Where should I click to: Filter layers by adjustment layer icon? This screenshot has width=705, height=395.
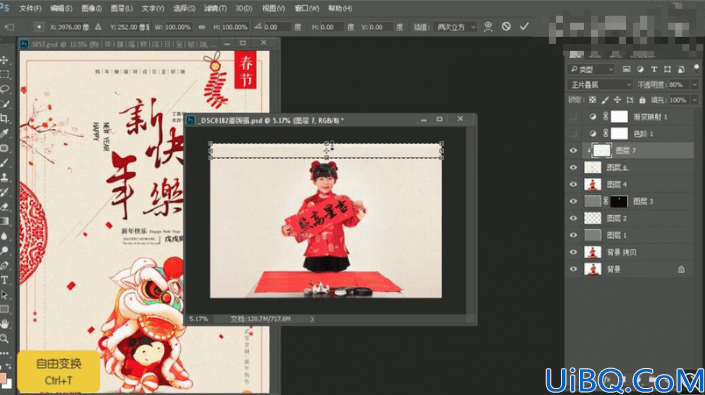(x=640, y=69)
